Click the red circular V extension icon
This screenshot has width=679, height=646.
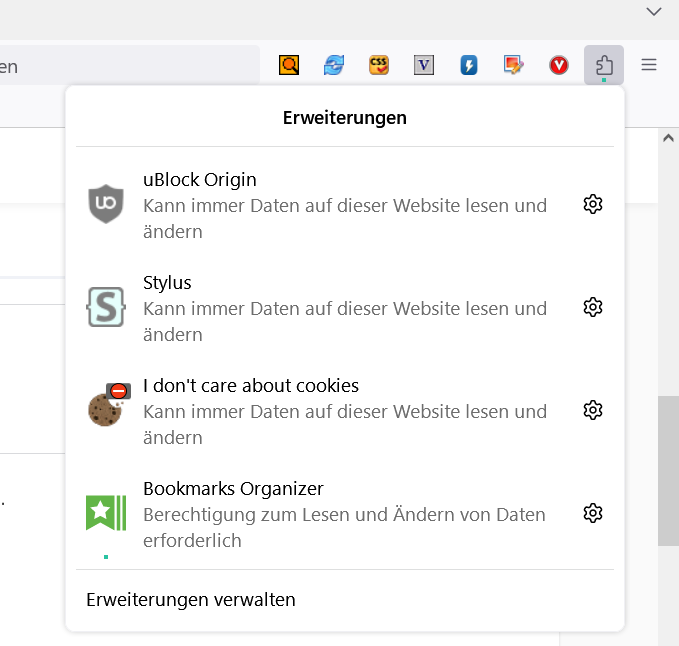[x=559, y=66]
